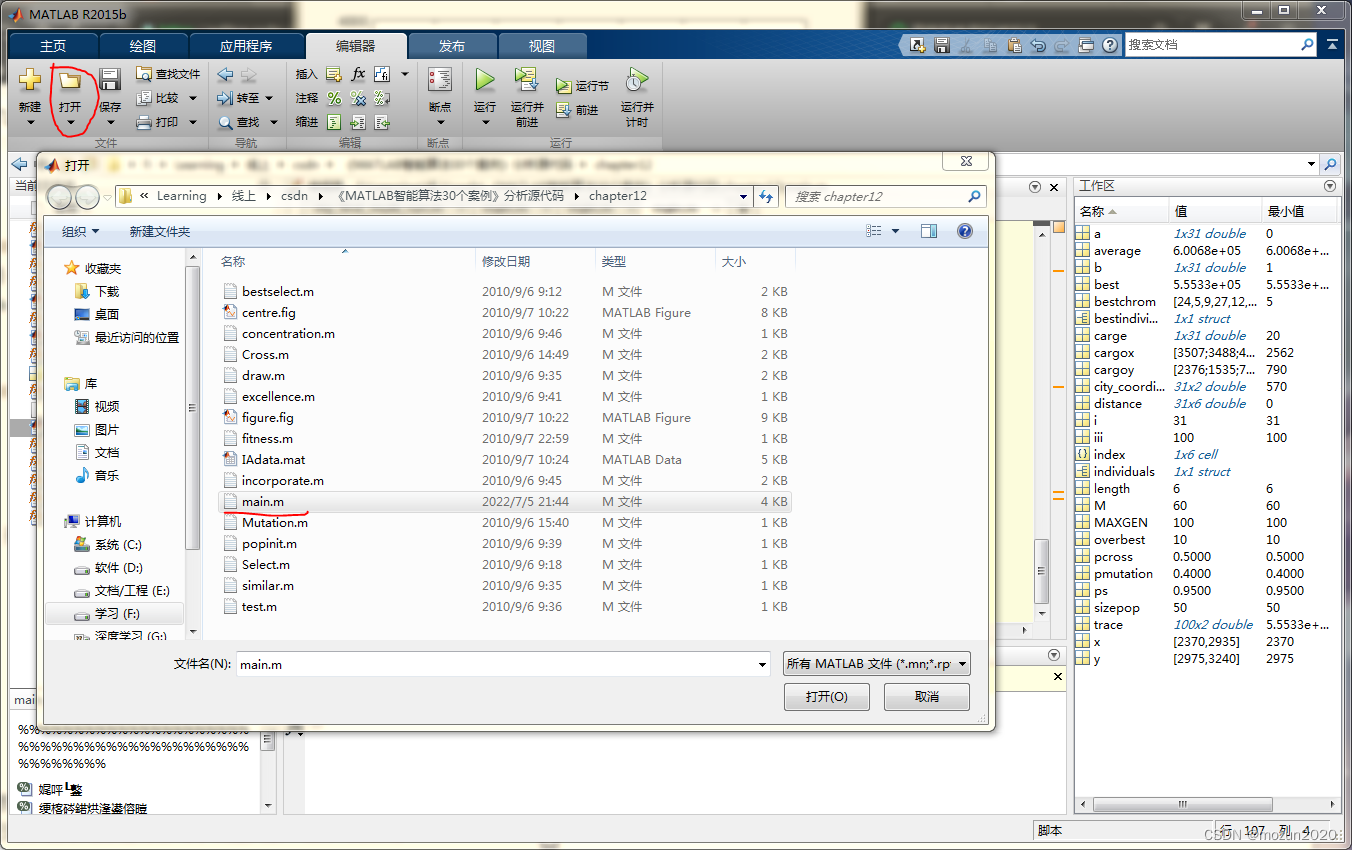
Task: Expand the 运行 dropdown arrow
Action: pos(485,123)
